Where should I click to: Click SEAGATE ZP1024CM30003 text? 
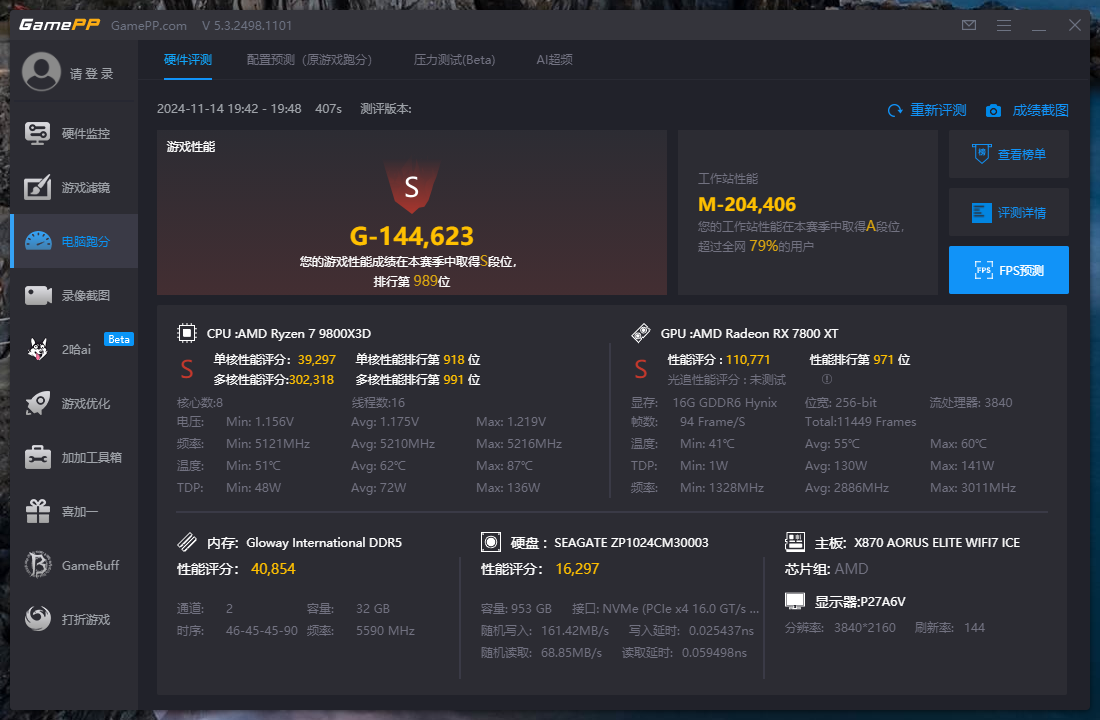coord(631,542)
